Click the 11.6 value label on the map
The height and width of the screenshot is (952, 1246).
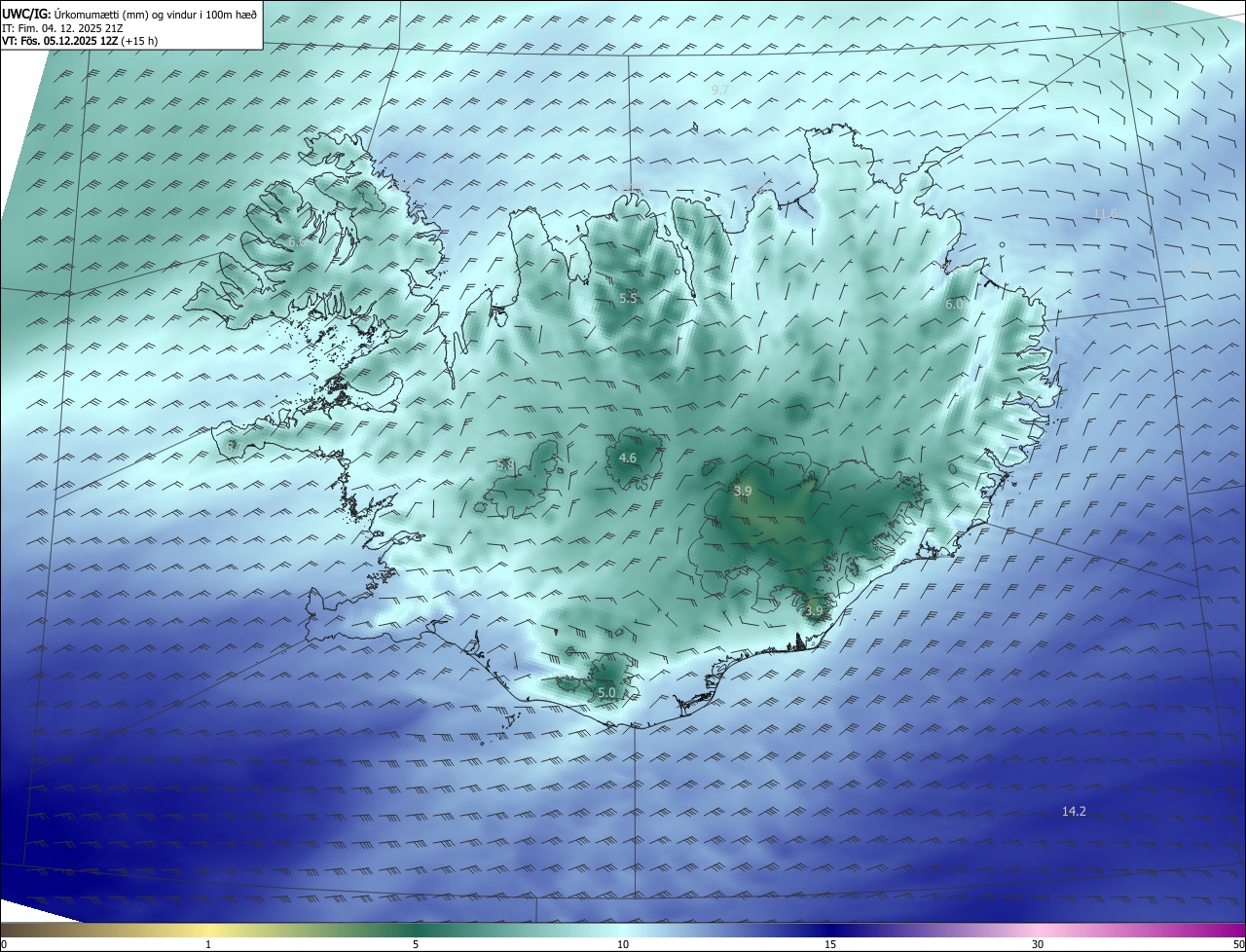point(1106,213)
